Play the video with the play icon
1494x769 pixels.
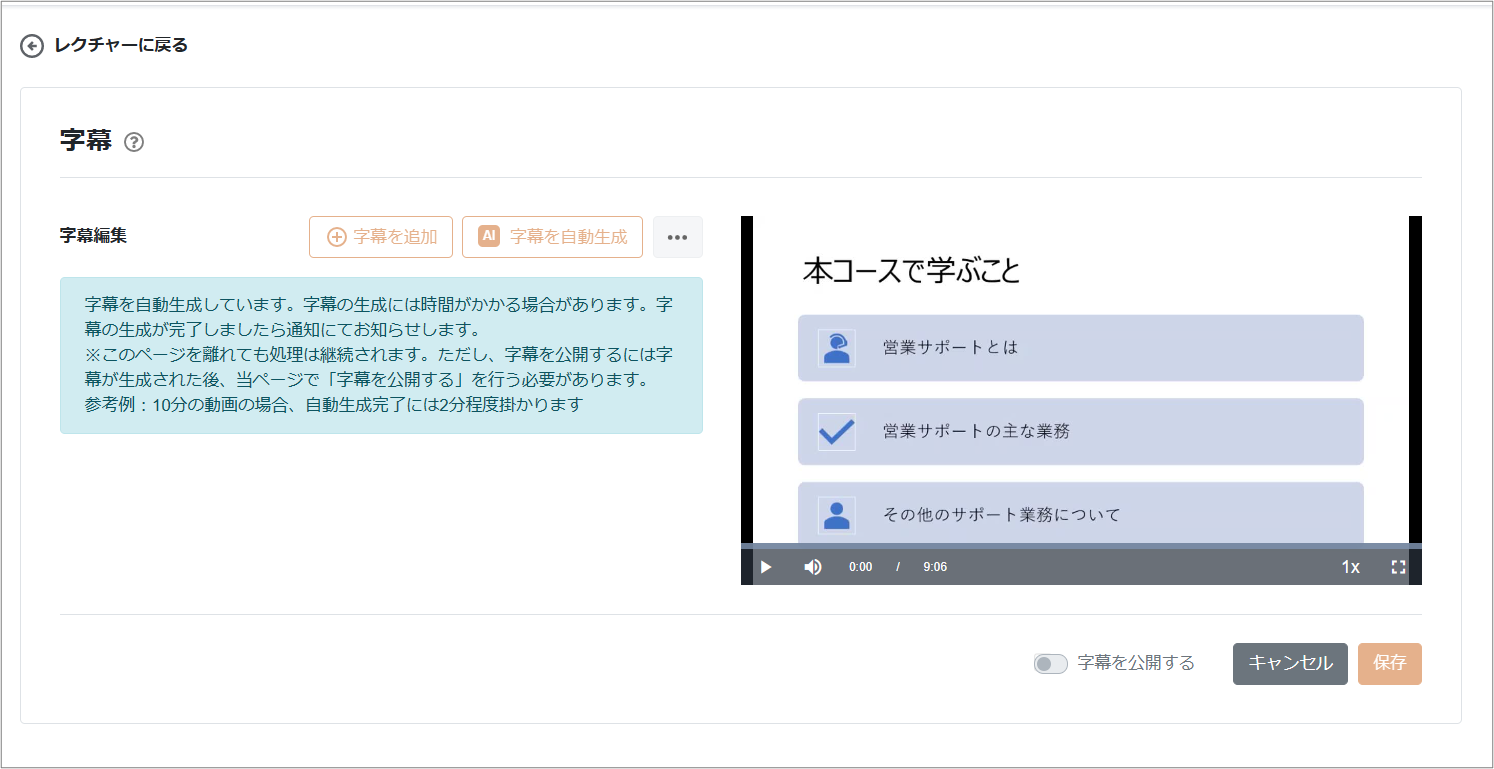(766, 567)
